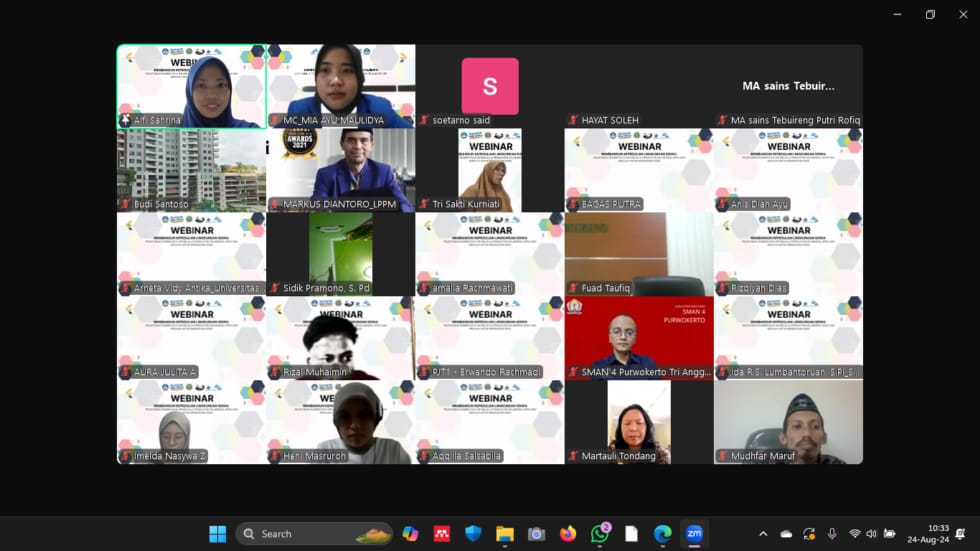Image resolution: width=980 pixels, height=551 pixels.
Task: Open Wi-Fi network settings in the tray
Action: click(854, 534)
